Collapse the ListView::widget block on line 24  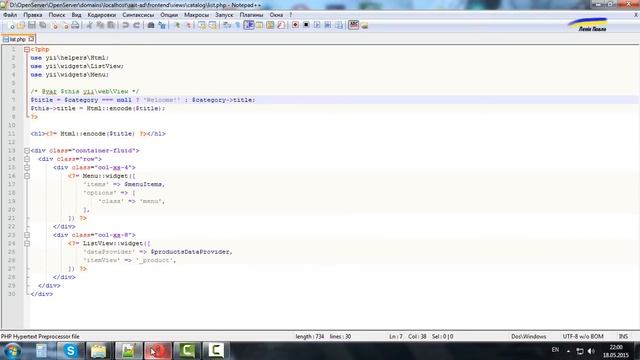point(27,243)
